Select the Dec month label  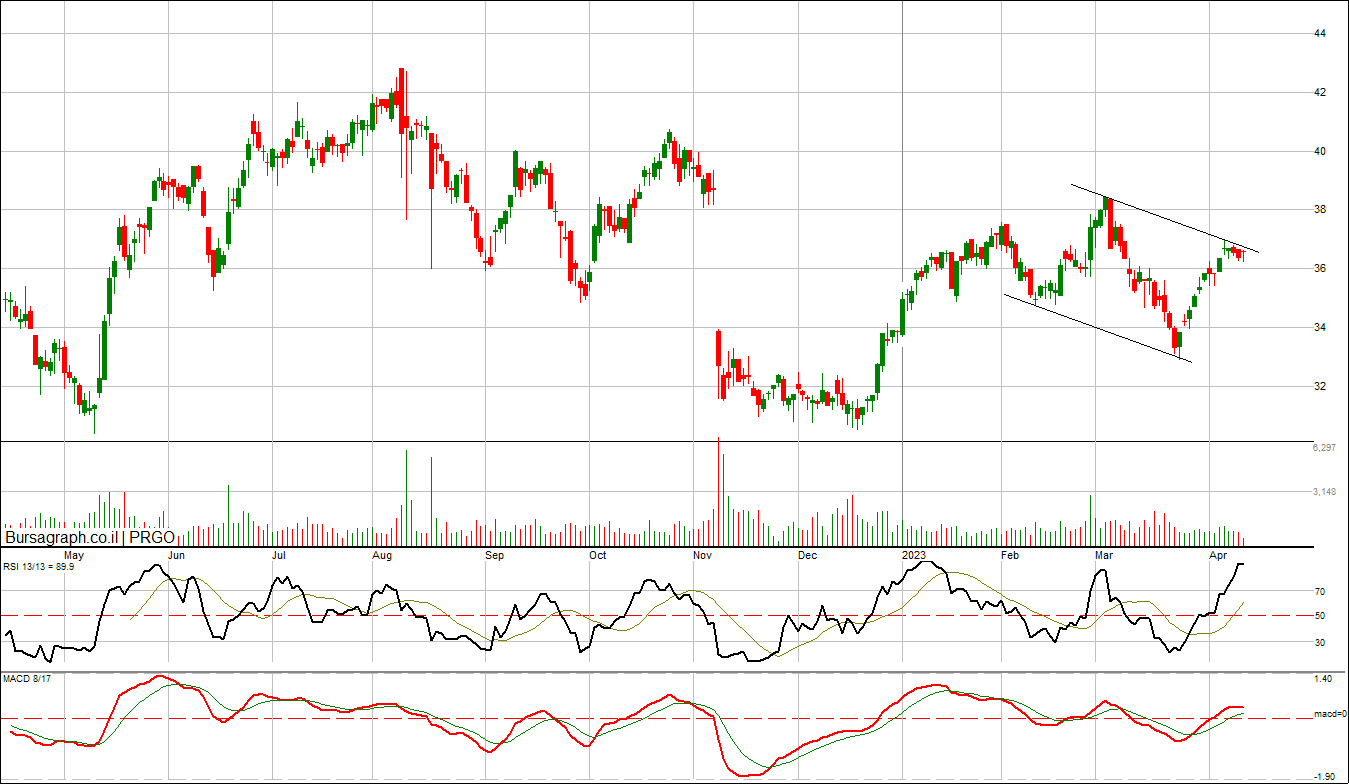click(807, 554)
